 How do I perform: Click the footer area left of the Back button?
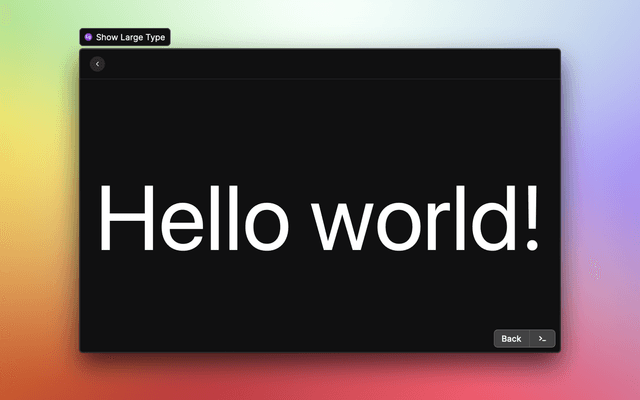click(x=280, y=338)
